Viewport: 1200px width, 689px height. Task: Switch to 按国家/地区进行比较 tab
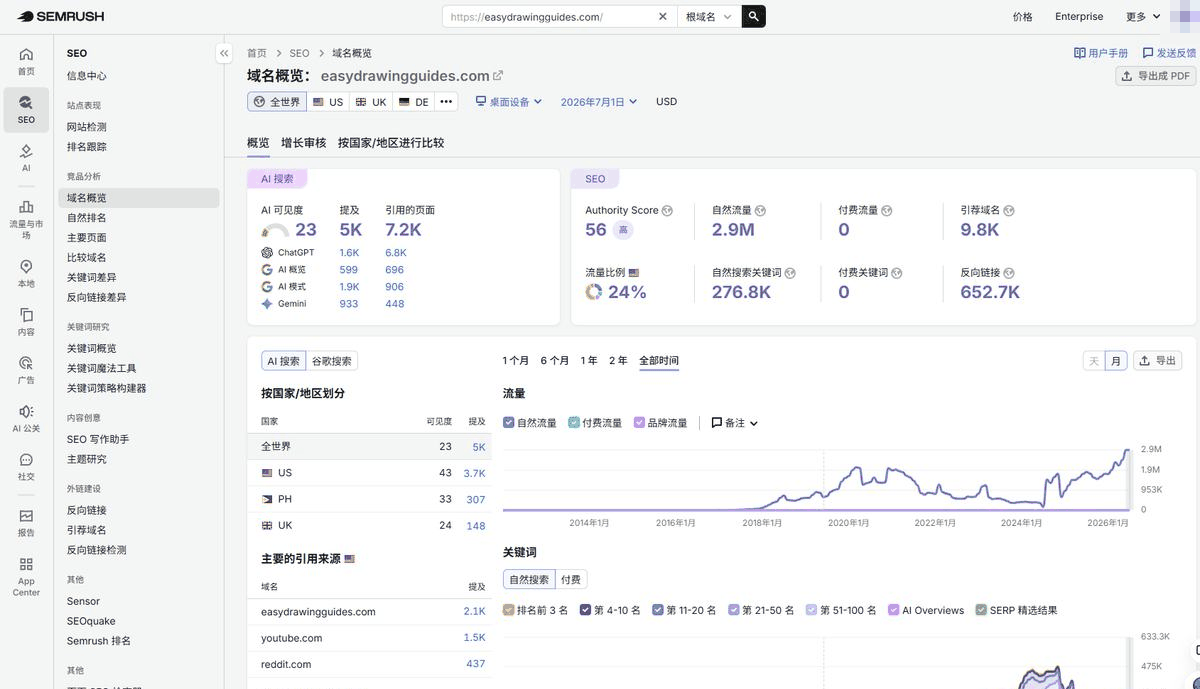[x=391, y=143]
